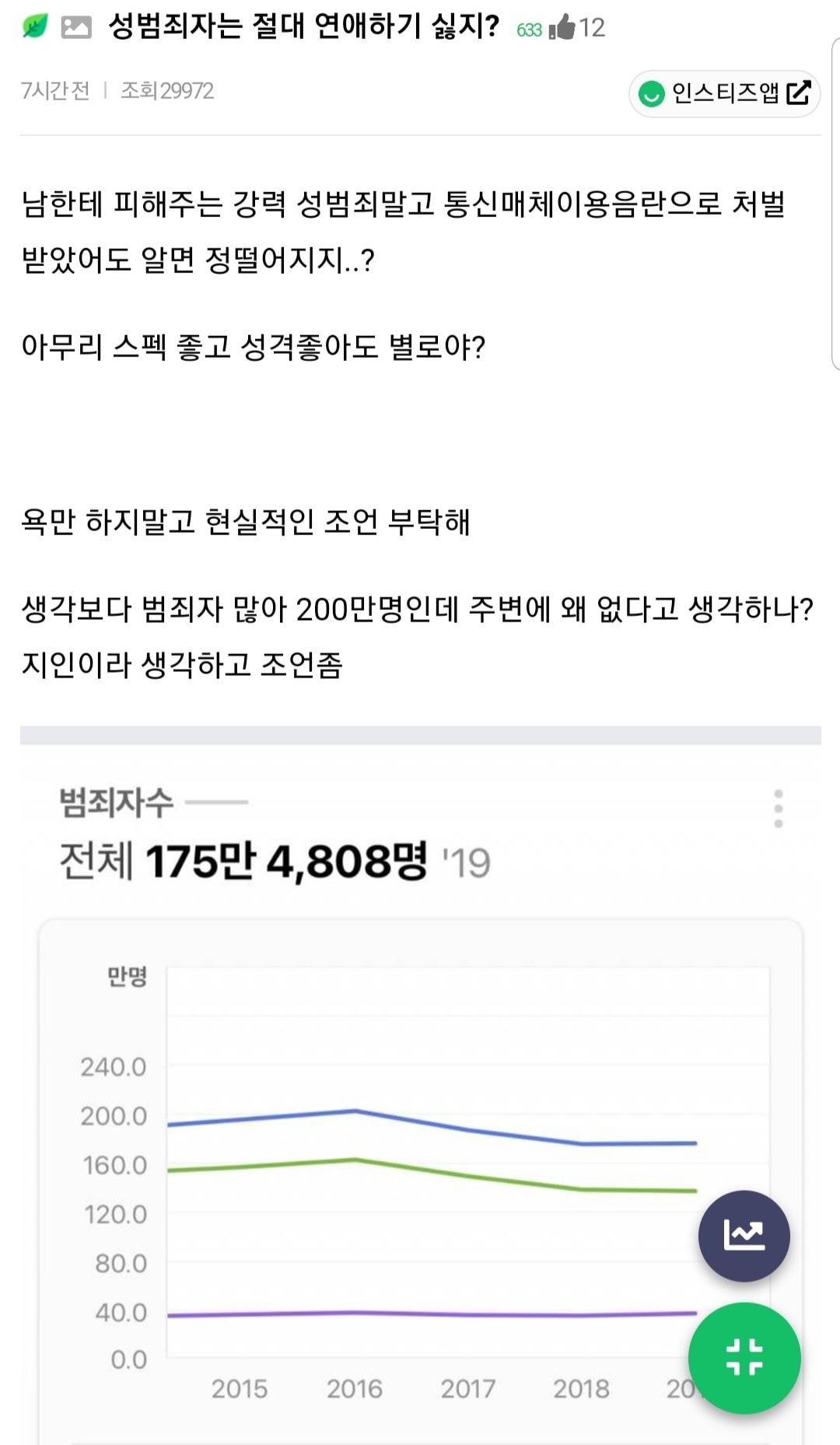This screenshot has height=1445, width=840.
Task: Tap the thumbs-up like icon
Action: click(x=562, y=28)
